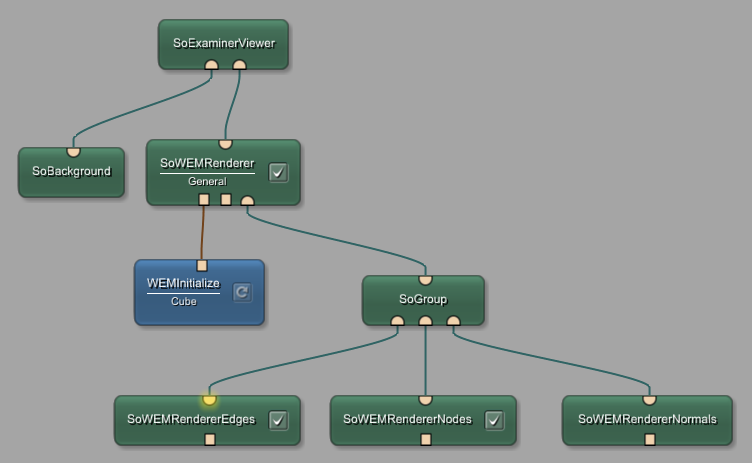Click bottom square connector of SoWEMRendererNormals
This screenshot has height=463, width=752.
click(x=650, y=439)
